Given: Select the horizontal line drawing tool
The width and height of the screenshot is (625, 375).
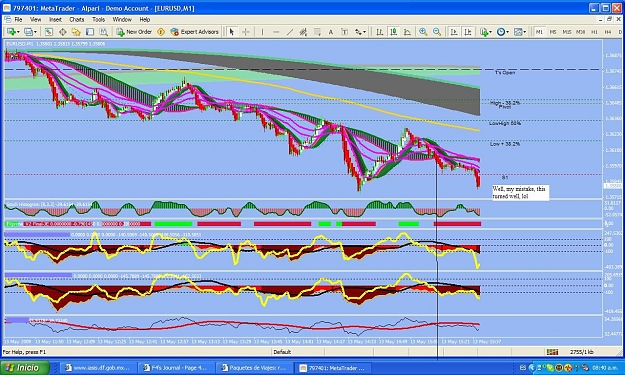Looking at the screenshot, I should point(276,32).
